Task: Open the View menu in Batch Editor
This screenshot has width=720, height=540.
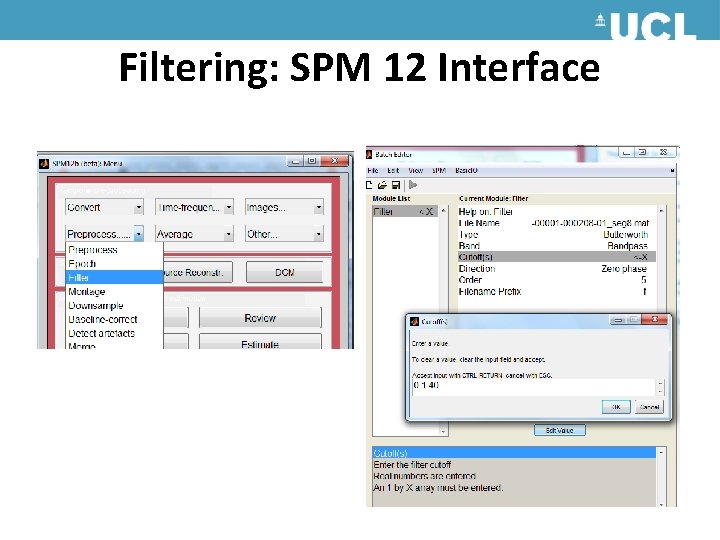Action: point(415,170)
